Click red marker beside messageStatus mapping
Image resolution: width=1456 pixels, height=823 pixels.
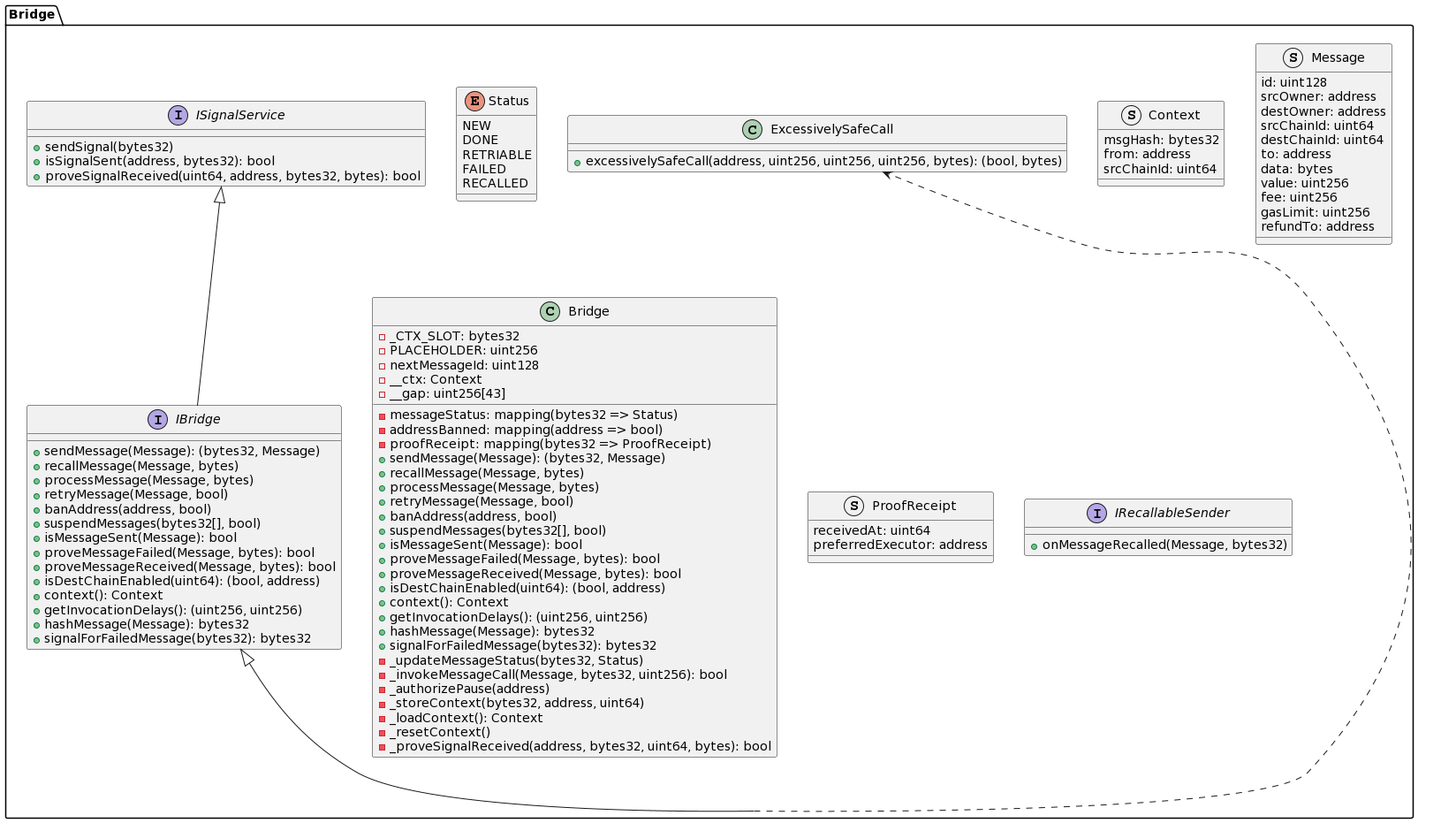pos(383,415)
